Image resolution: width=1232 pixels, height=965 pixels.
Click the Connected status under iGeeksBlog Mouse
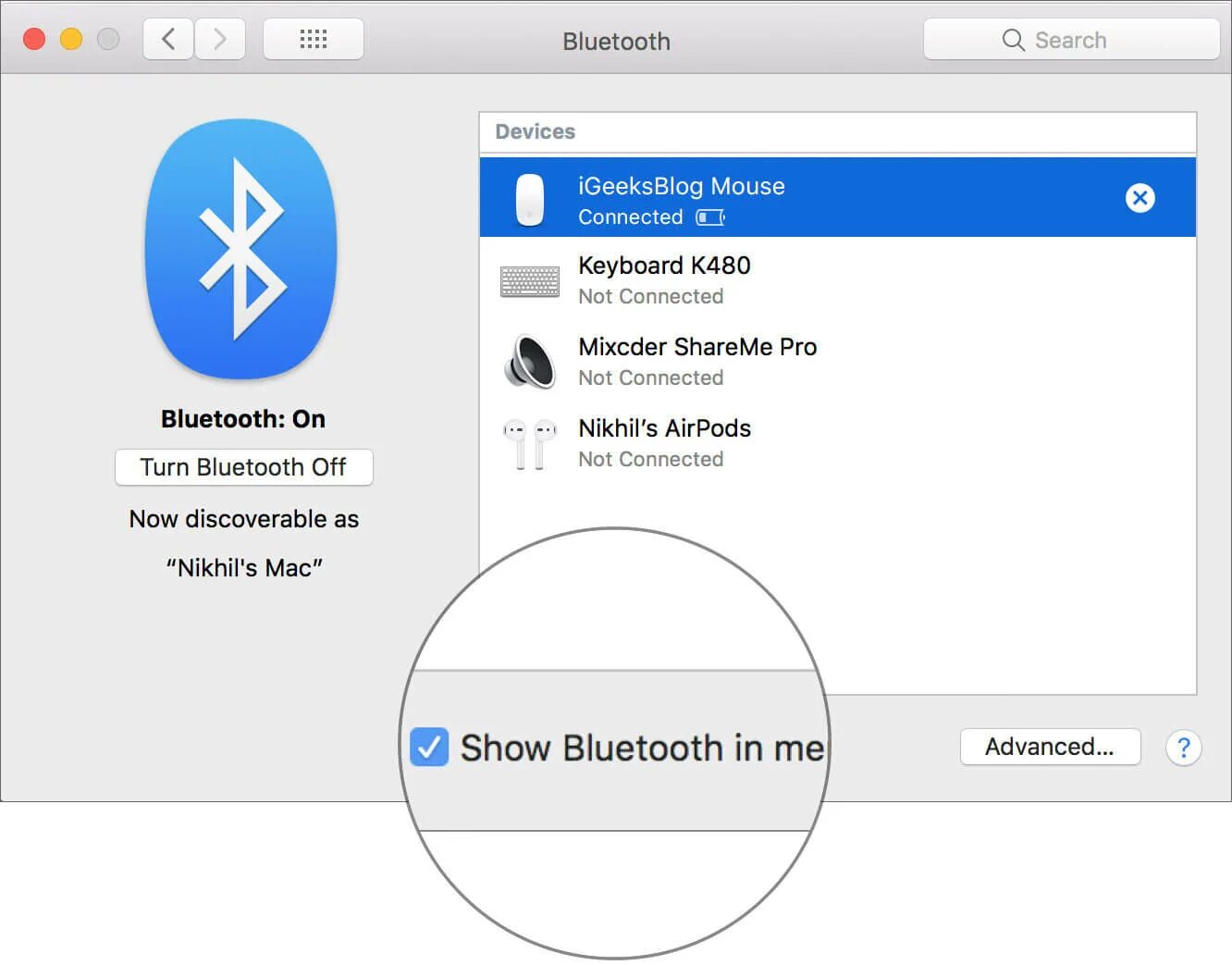coord(631,217)
